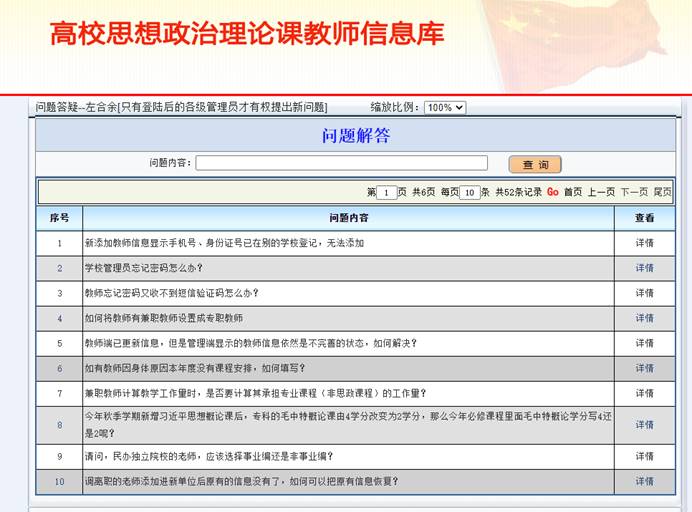Screen dimensions: 692x512
Task: Open 详情 for question 10
Action: pyautogui.click(x=644, y=482)
